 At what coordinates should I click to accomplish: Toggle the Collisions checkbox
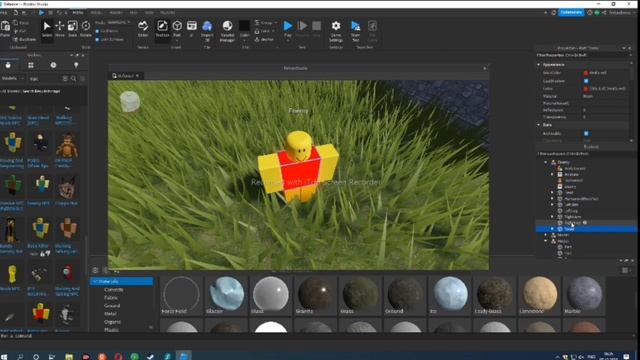[97, 31]
